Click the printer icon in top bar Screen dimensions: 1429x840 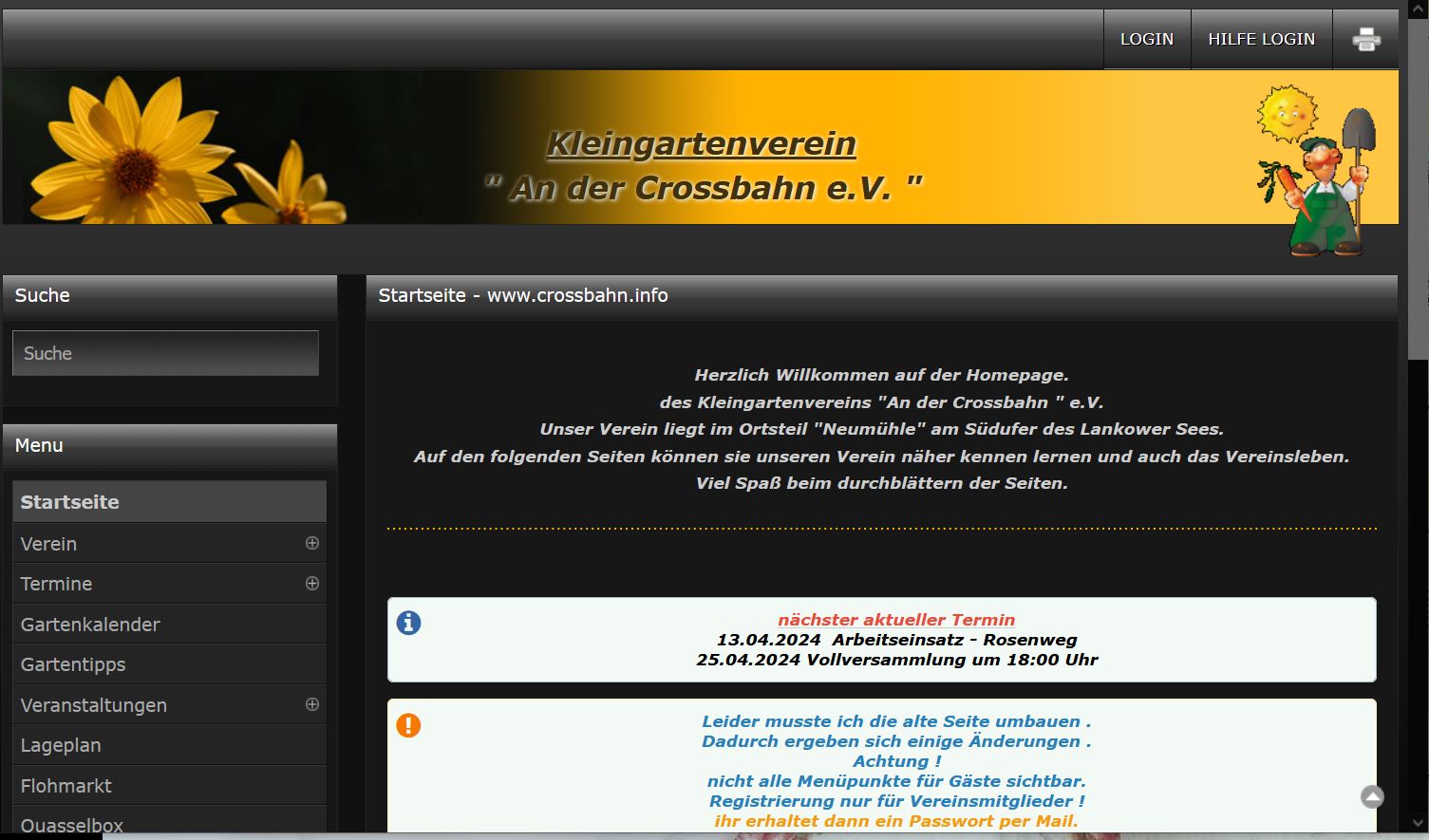(x=1365, y=40)
